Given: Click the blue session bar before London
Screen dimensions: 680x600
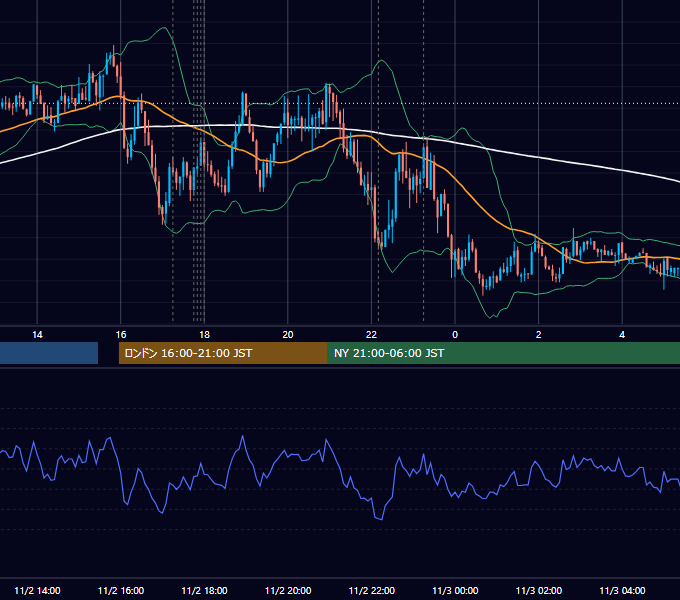Looking at the screenshot, I should click(x=49, y=353).
